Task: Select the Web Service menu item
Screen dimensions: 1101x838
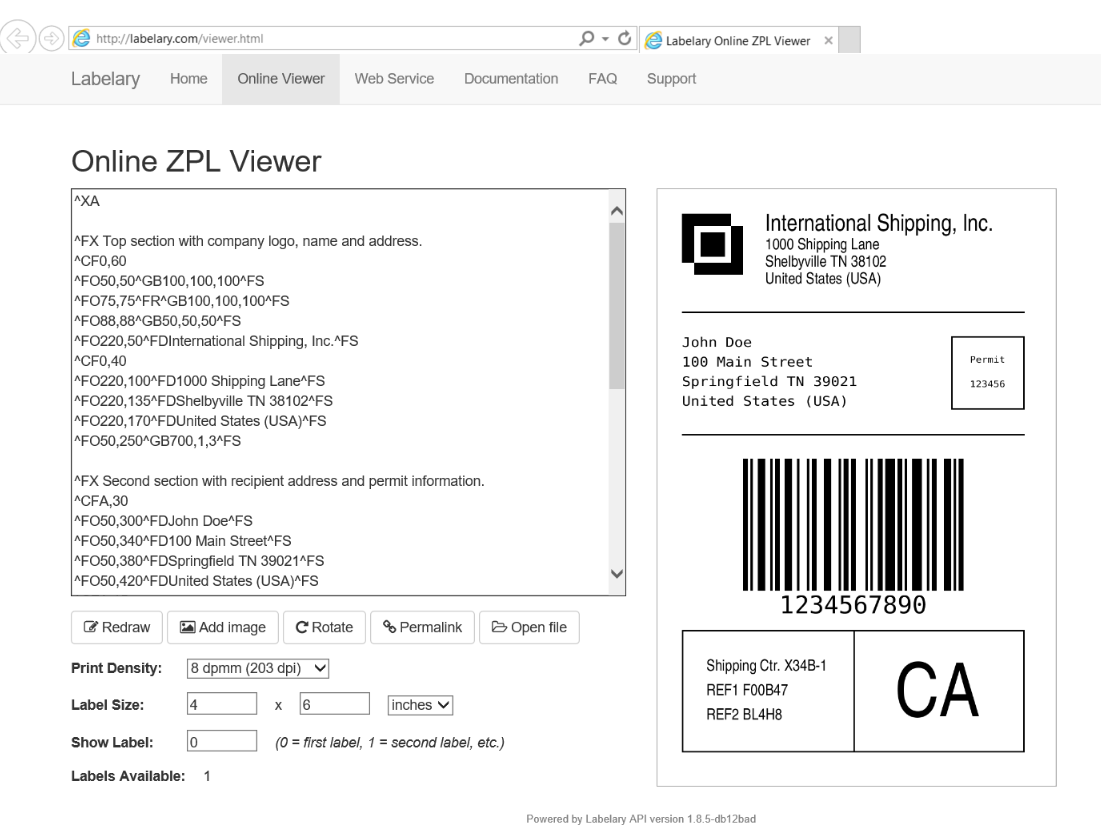Action: (x=394, y=78)
